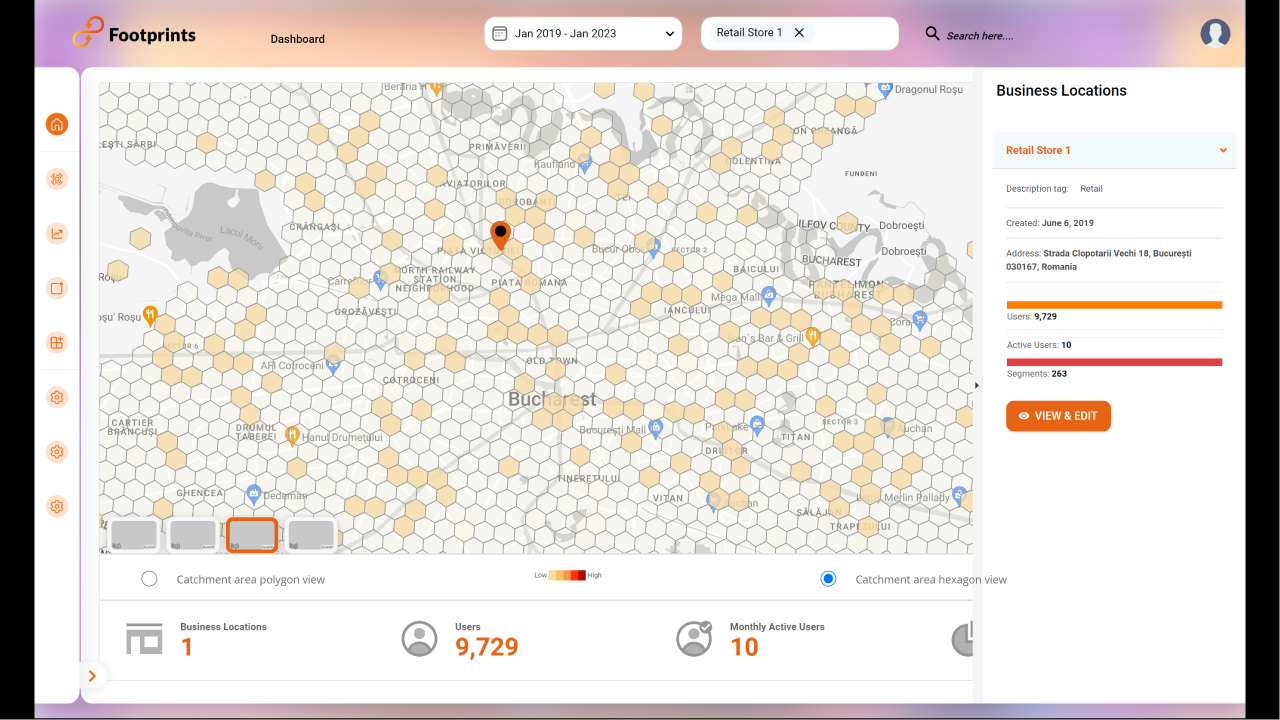Click the Dedeman map pin
Image resolution: width=1280 pixels, height=720 pixels.
point(254,493)
